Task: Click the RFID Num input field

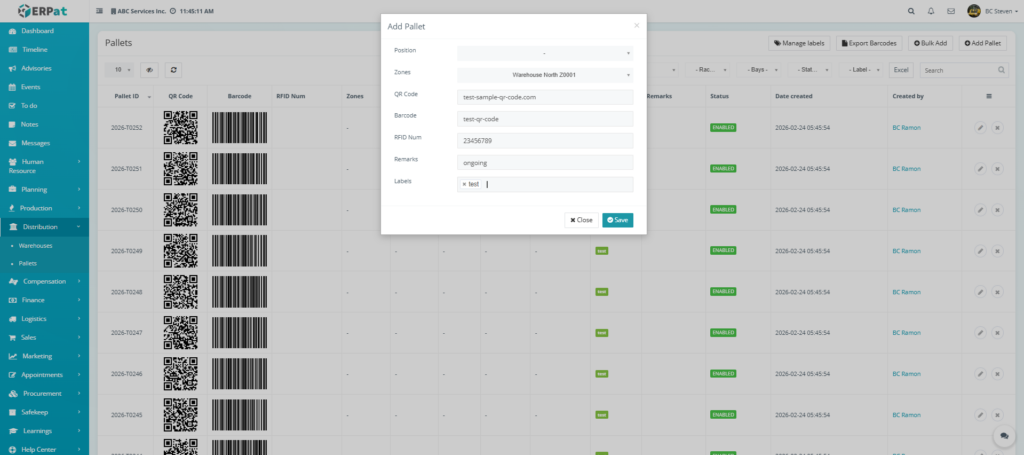Action: [545, 140]
